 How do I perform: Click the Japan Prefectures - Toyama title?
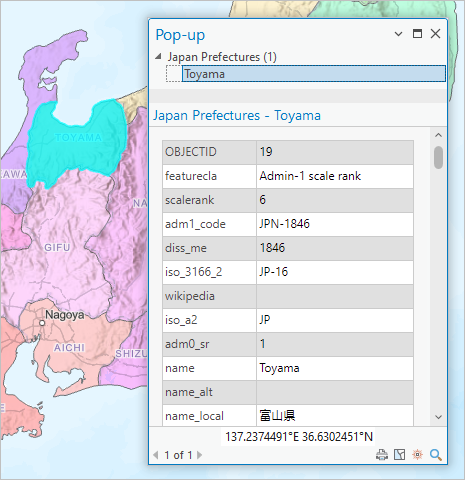(237, 116)
